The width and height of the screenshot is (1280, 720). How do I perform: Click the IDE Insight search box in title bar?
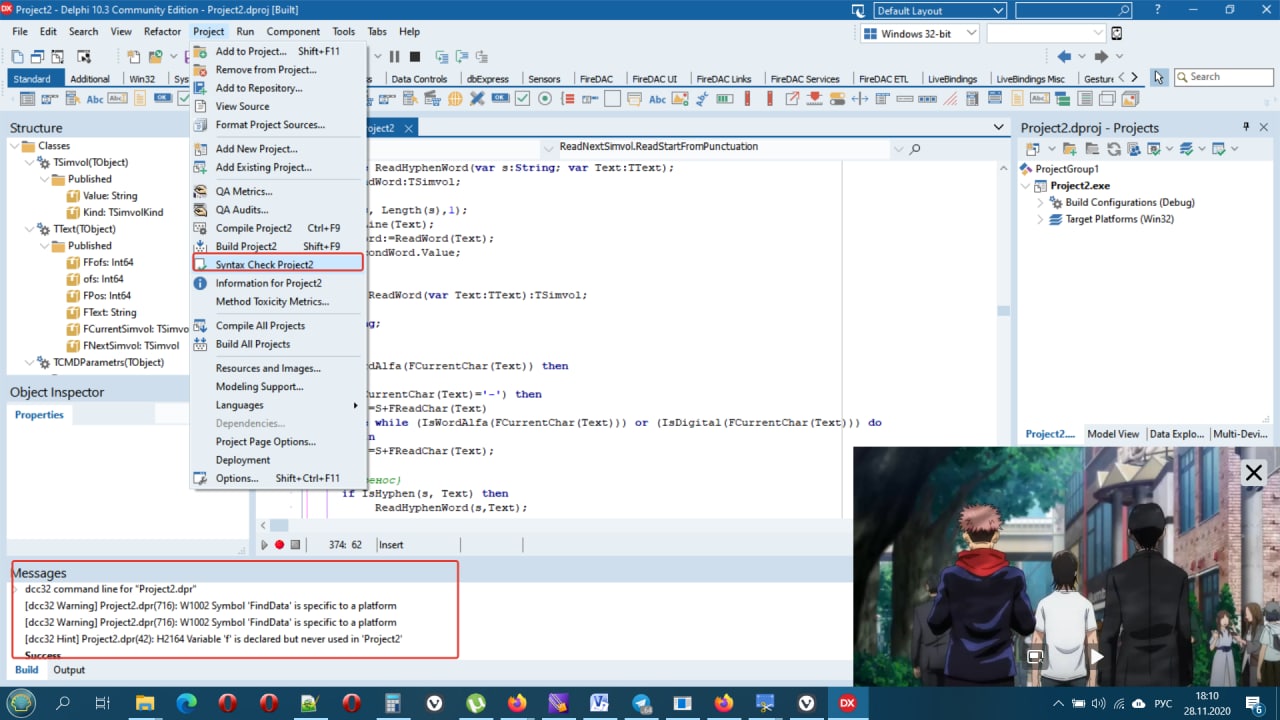1073,10
